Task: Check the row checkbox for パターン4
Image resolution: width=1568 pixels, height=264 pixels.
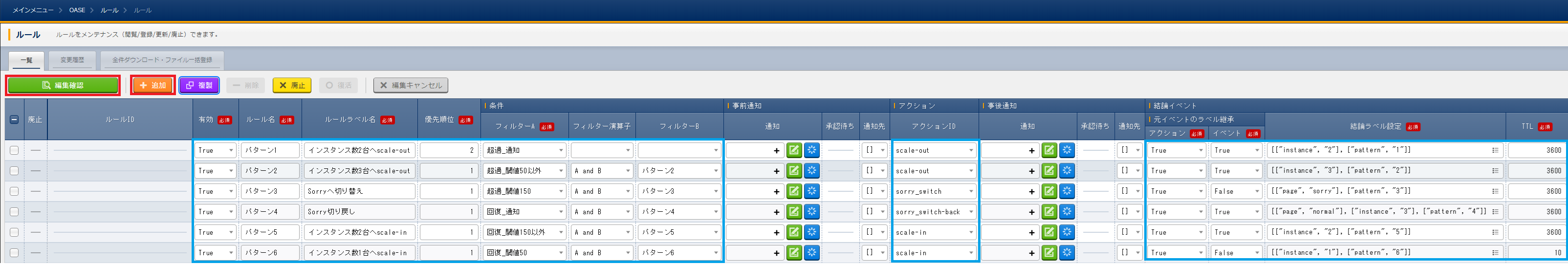Action: [x=14, y=212]
